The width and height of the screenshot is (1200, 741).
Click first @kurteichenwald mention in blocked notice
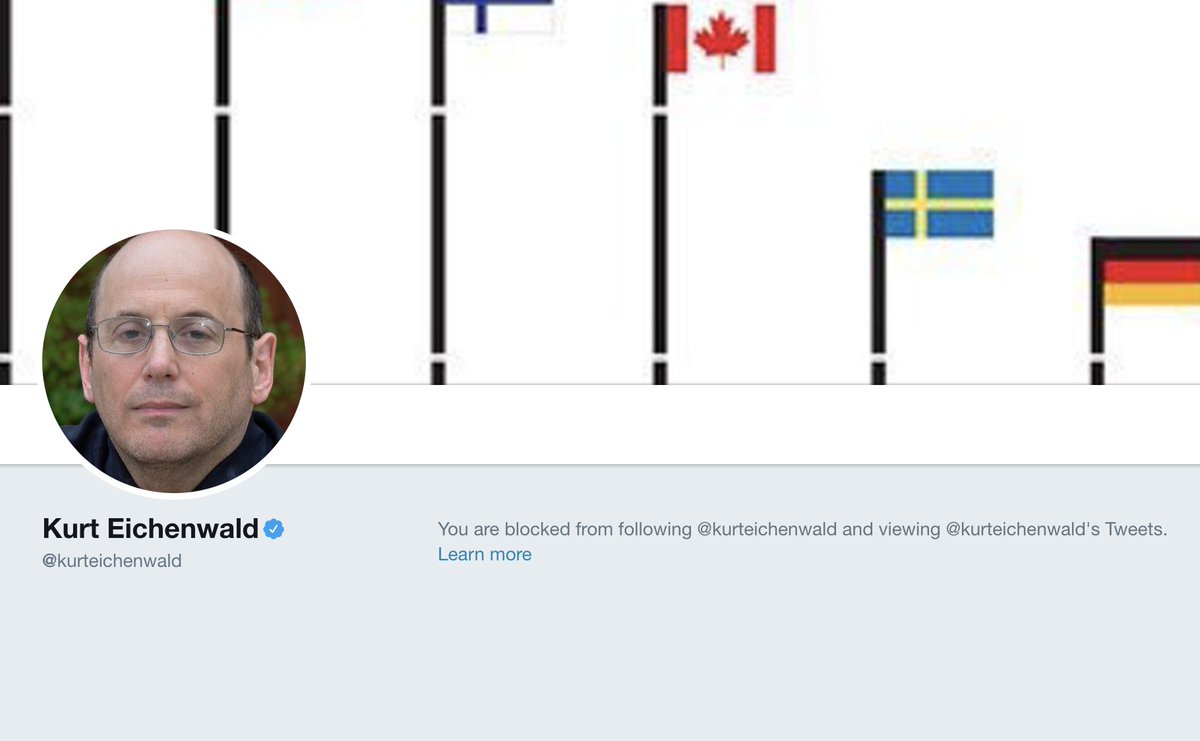point(767,529)
